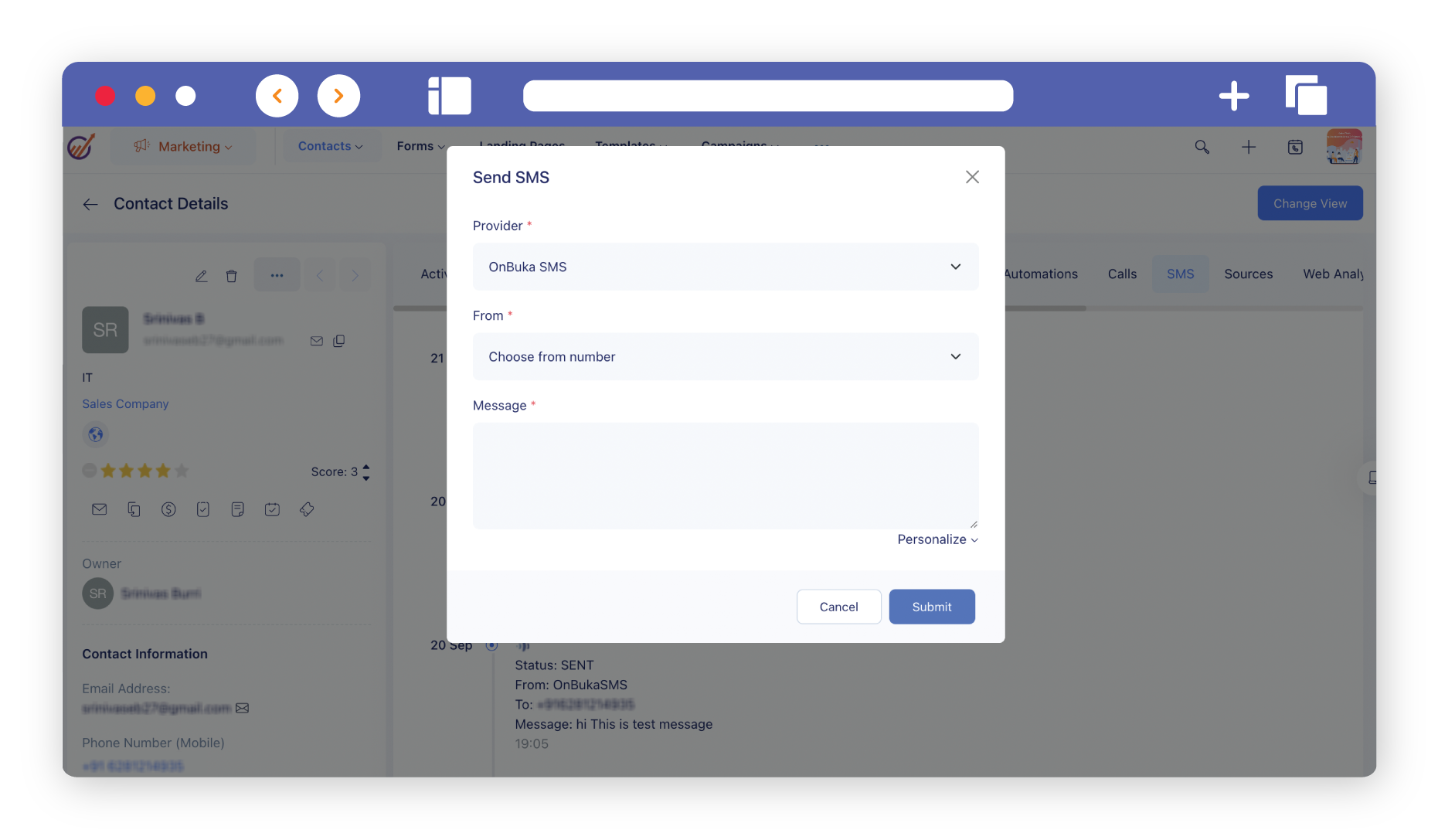Open the Provider dropdown showing OnBuka SMS

pyautogui.click(x=725, y=267)
